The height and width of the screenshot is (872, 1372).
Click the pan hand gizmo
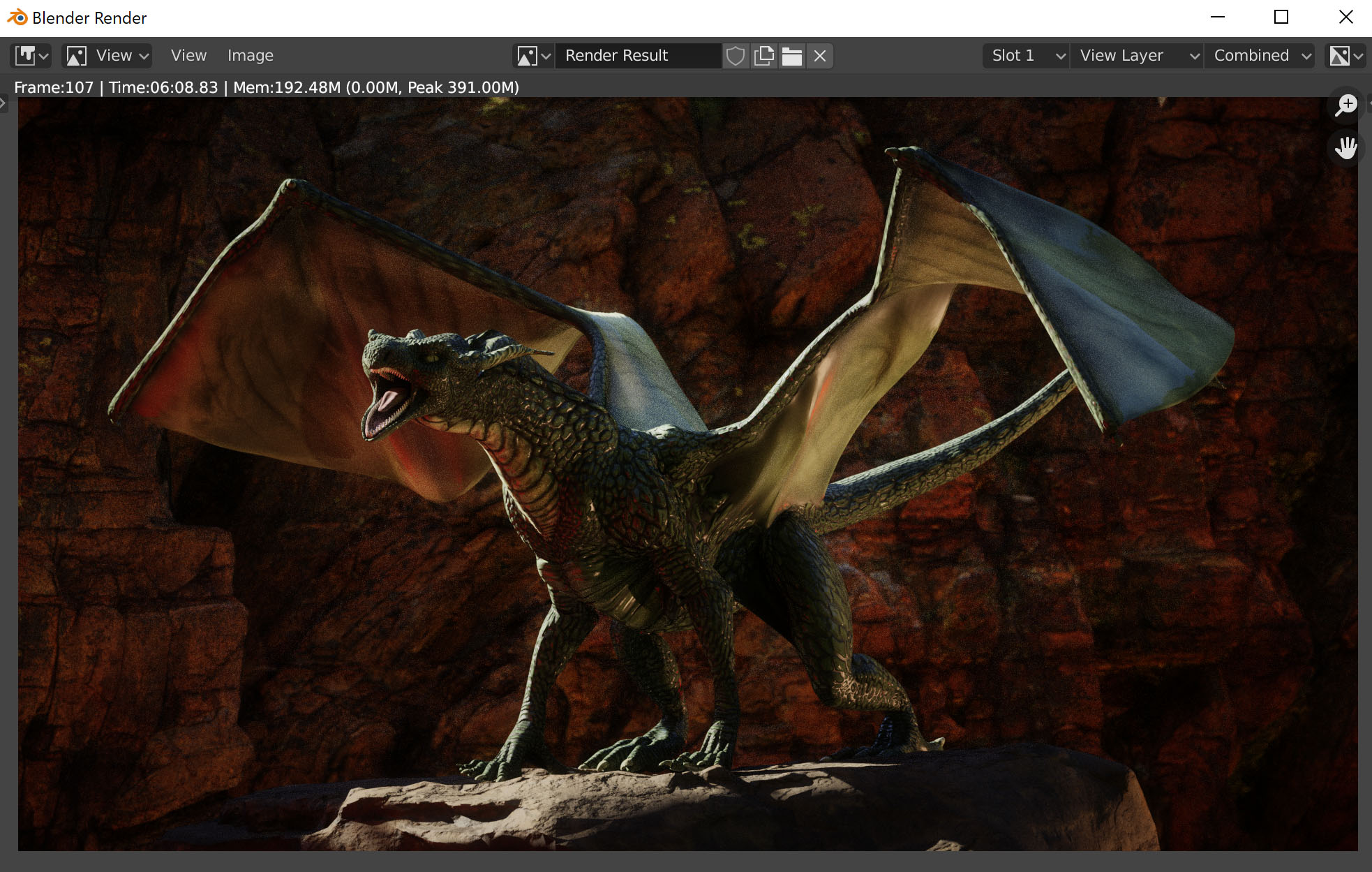point(1345,148)
